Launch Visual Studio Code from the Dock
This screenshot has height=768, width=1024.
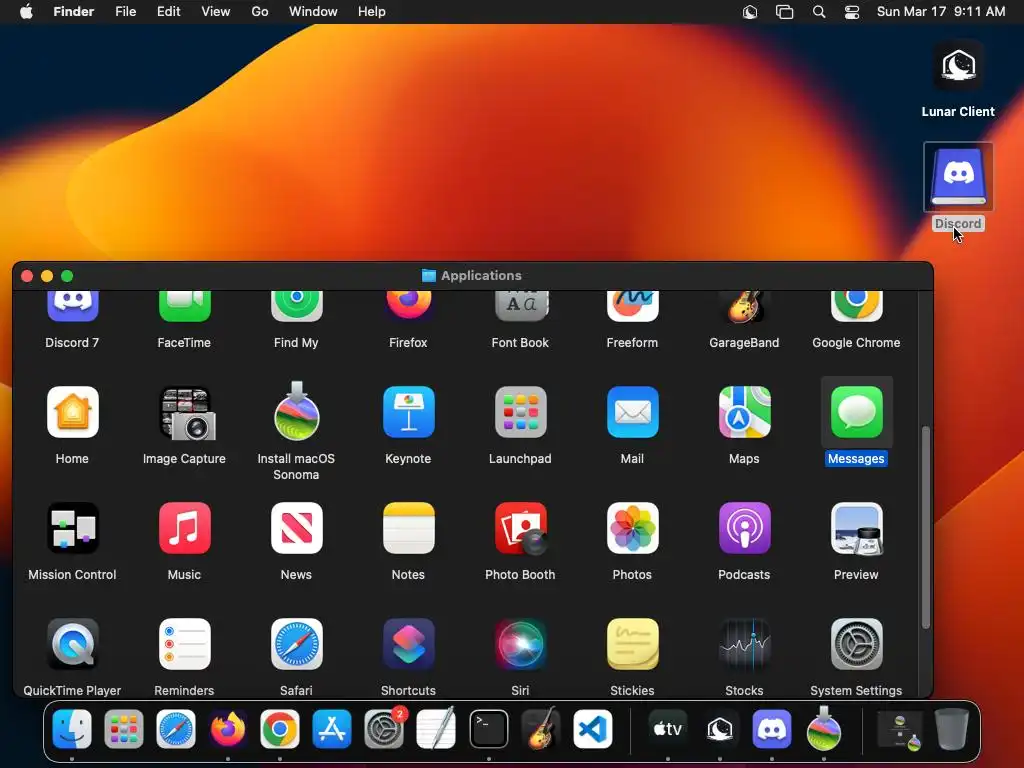(x=593, y=729)
